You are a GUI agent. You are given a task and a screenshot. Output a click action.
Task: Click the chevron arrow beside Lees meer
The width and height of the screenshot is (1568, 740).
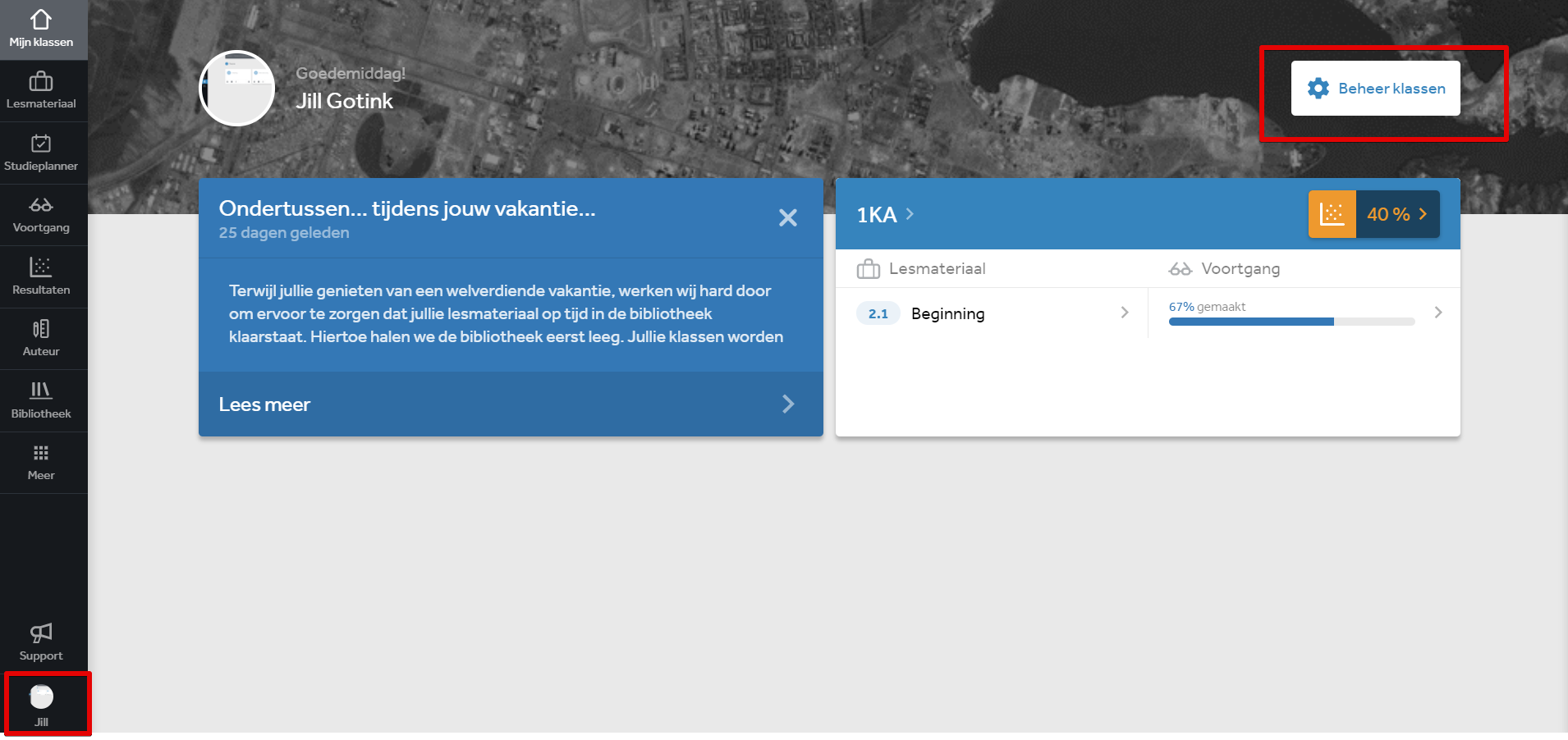788,404
